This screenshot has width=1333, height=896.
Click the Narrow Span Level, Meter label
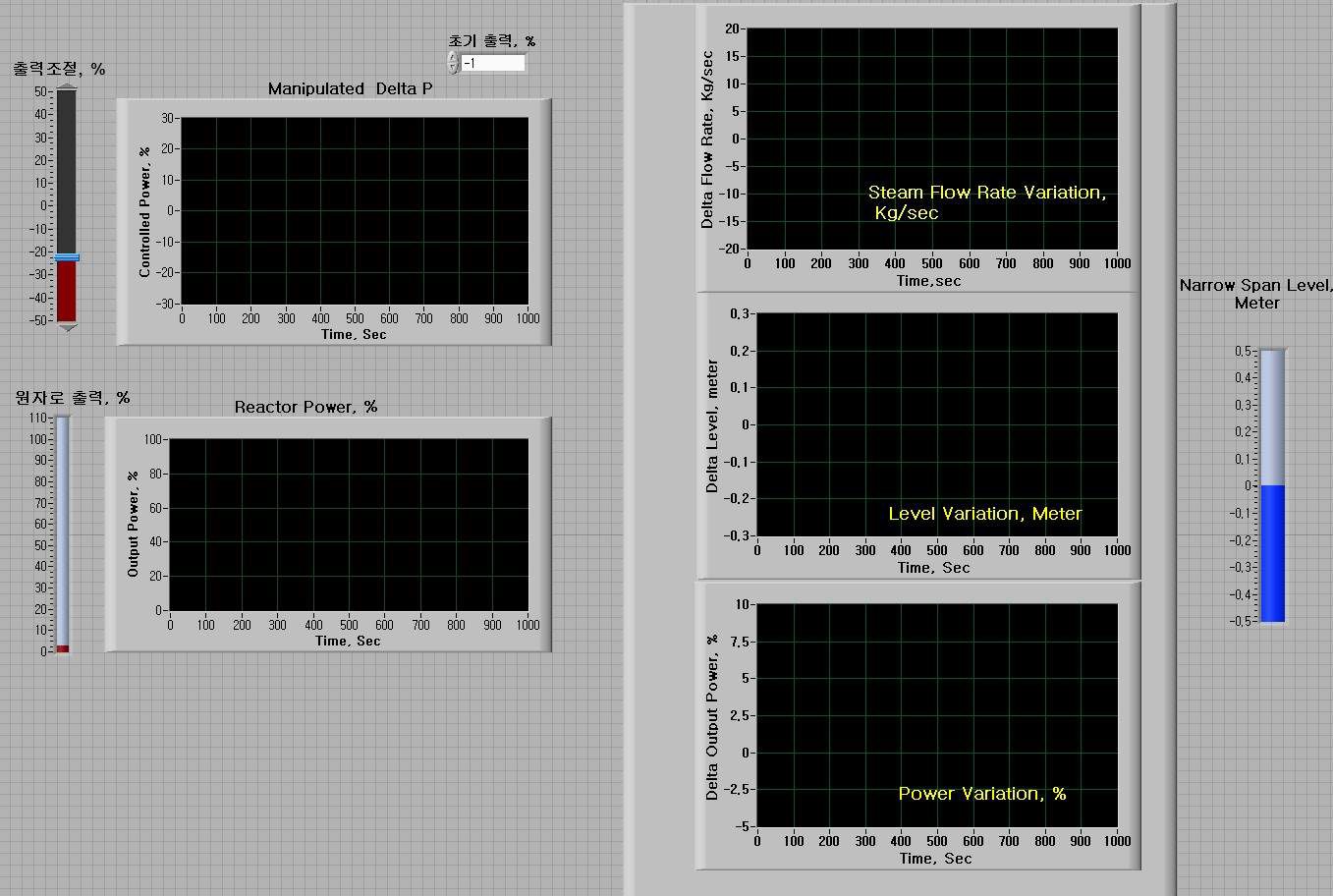click(1256, 294)
